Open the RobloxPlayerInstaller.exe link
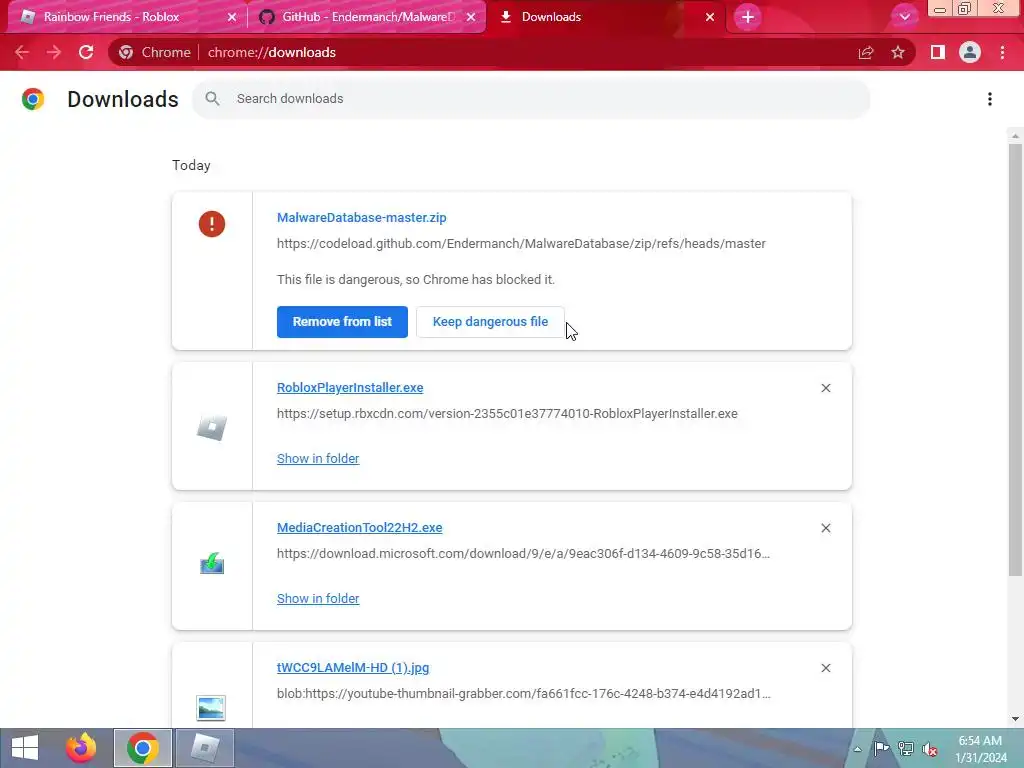Screen dimensions: 1024x768 coord(350,387)
